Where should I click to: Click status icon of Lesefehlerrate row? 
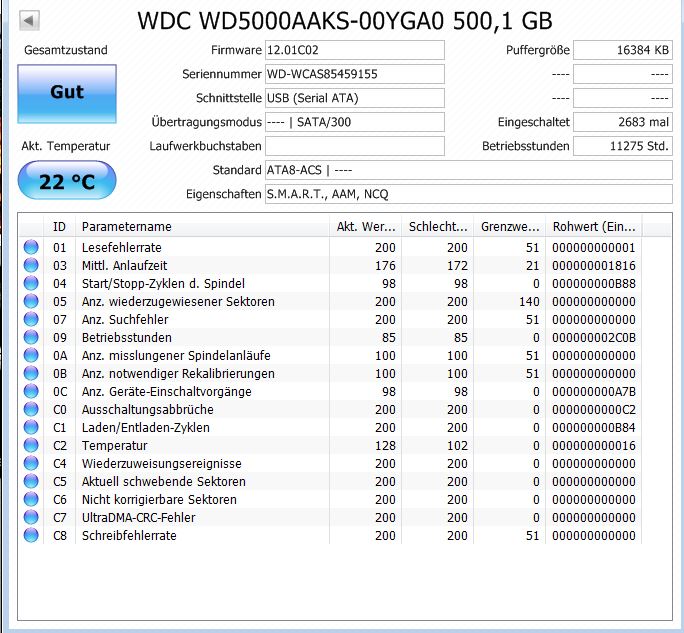click(31, 247)
